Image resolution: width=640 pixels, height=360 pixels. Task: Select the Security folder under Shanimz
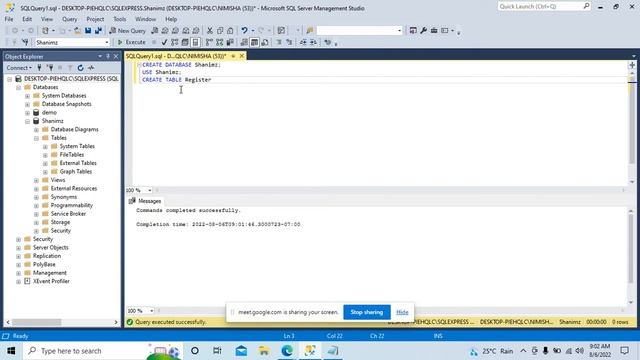point(60,231)
